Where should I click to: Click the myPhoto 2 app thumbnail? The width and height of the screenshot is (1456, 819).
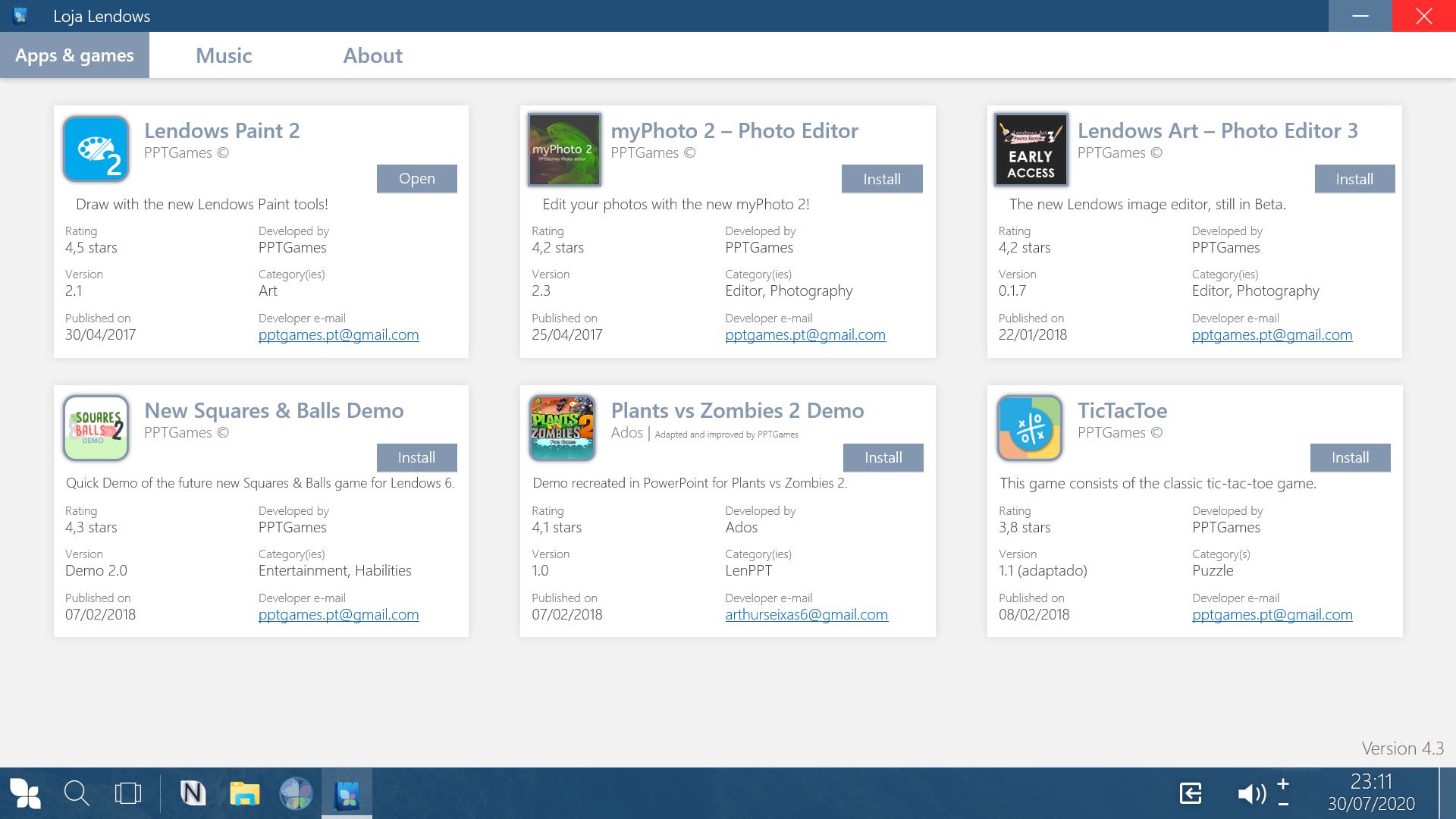click(564, 149)
